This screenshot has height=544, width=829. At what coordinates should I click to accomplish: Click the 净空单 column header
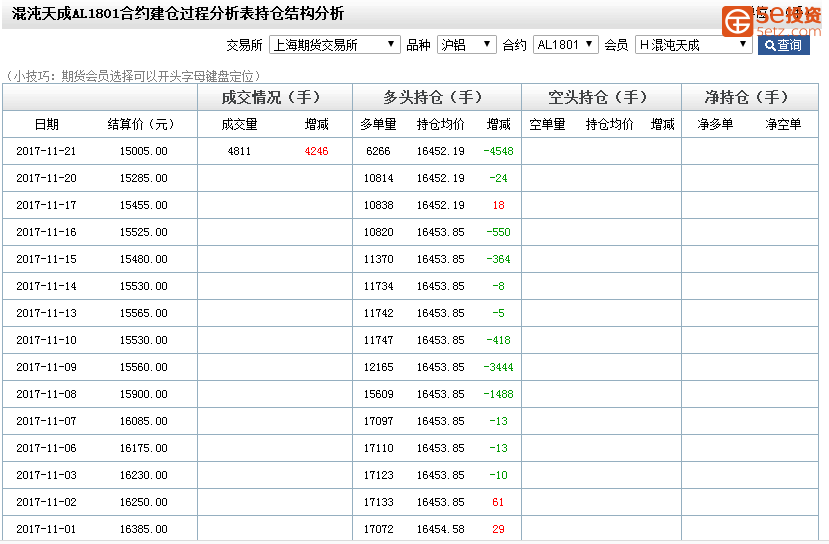click(783, 124)
